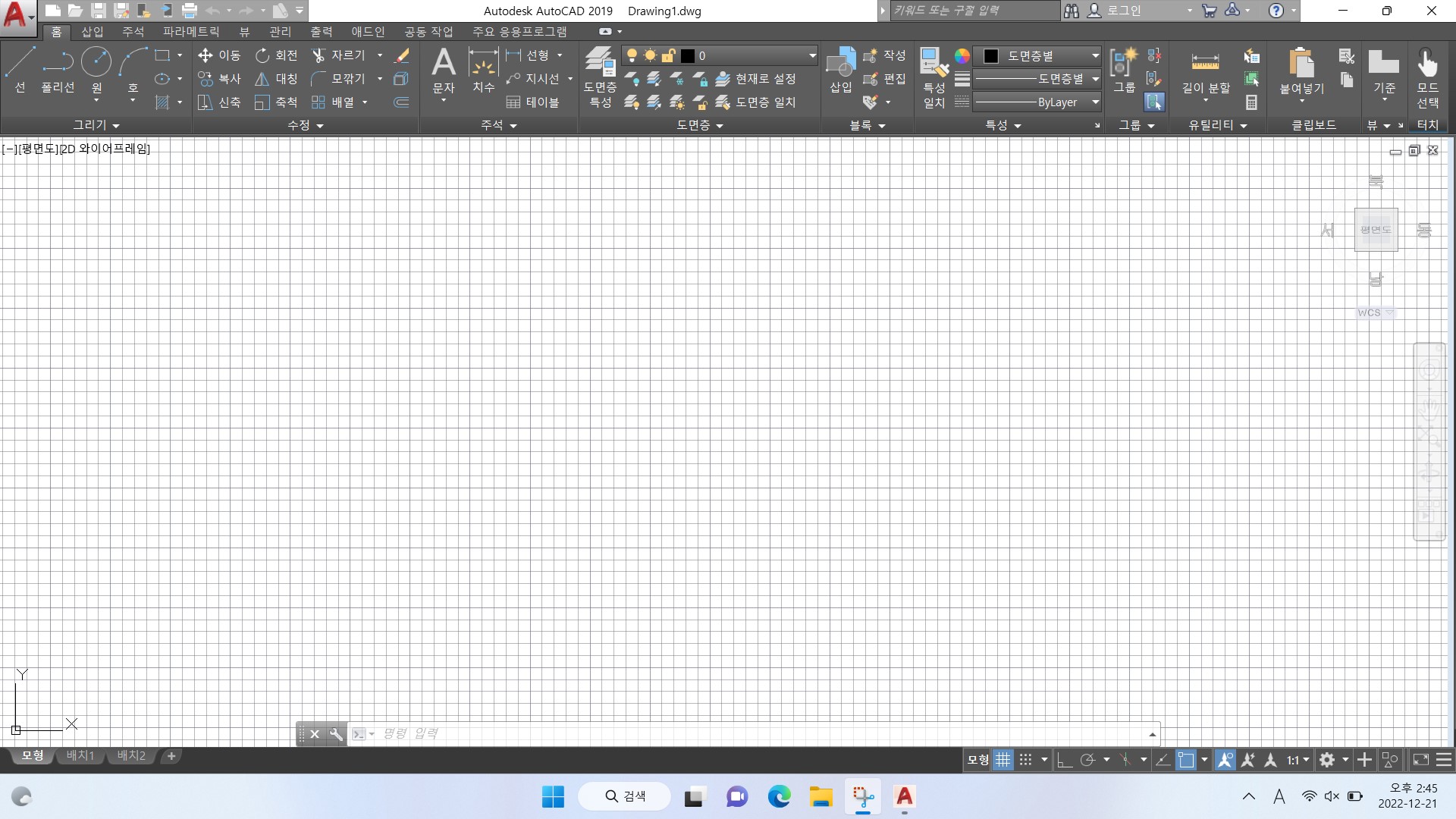Click the 자르기 (Trim) tool

[339, 55]
